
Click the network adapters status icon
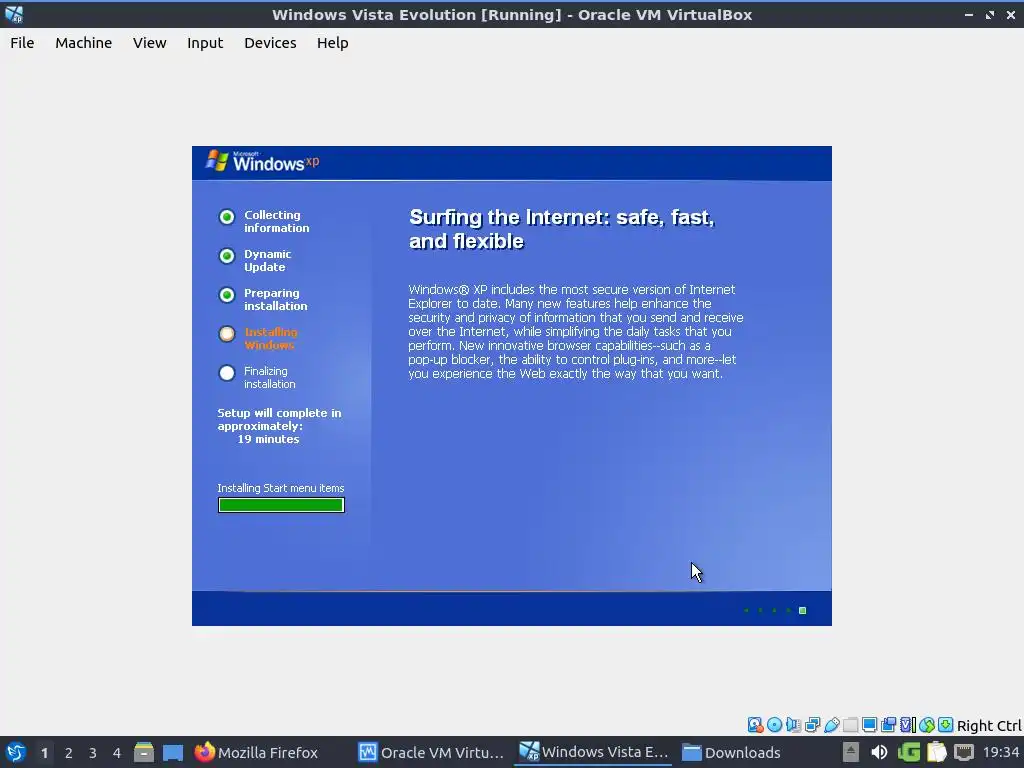(812, 725)
